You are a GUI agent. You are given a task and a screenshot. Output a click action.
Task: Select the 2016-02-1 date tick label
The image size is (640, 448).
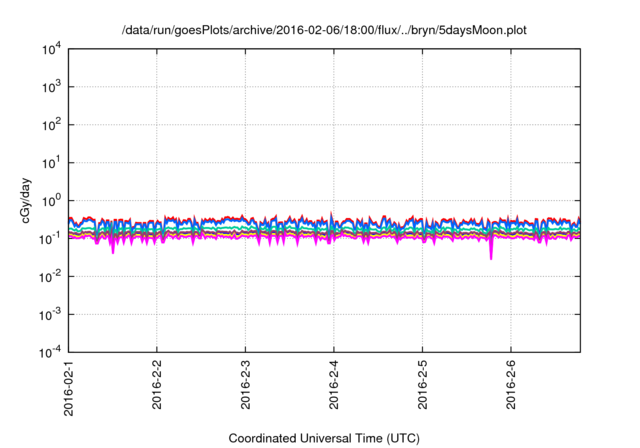pos(69,388)
